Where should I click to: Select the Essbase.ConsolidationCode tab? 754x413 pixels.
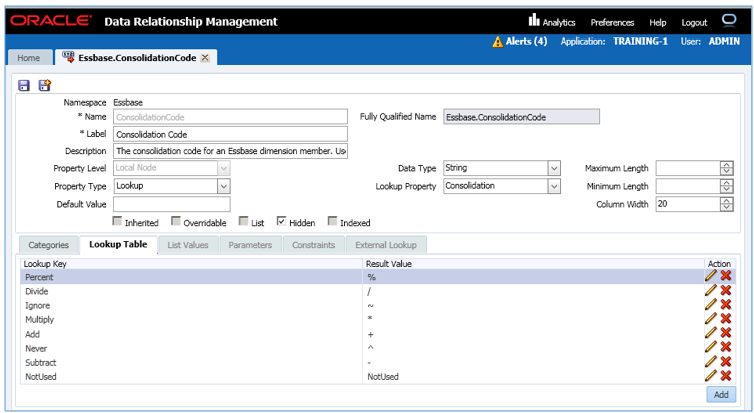(136, 58)
